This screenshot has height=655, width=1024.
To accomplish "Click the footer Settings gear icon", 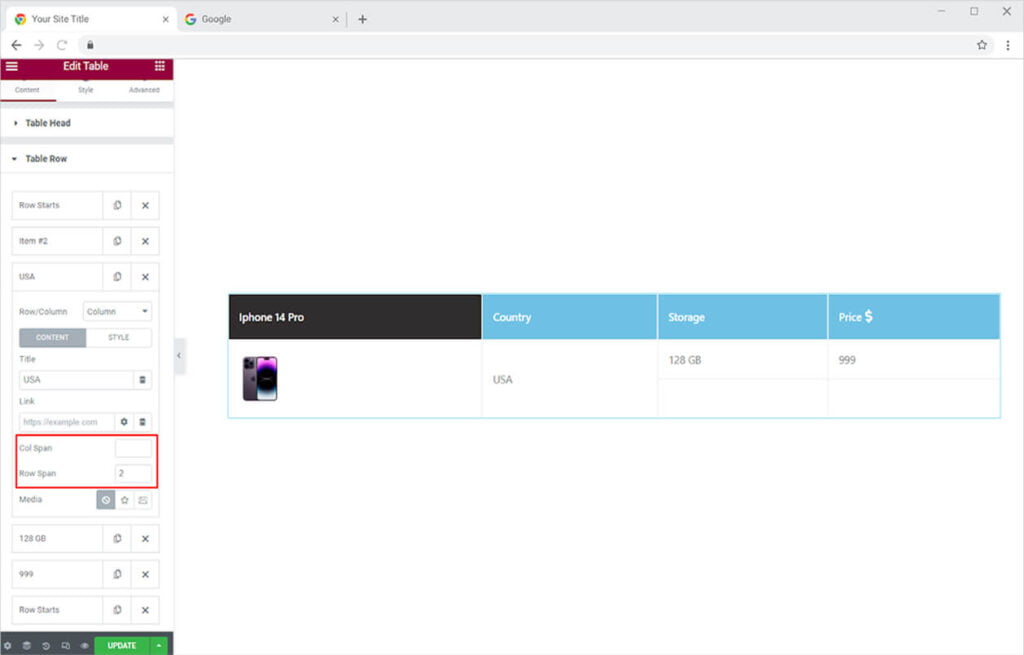I will click(x=8, y=646).
